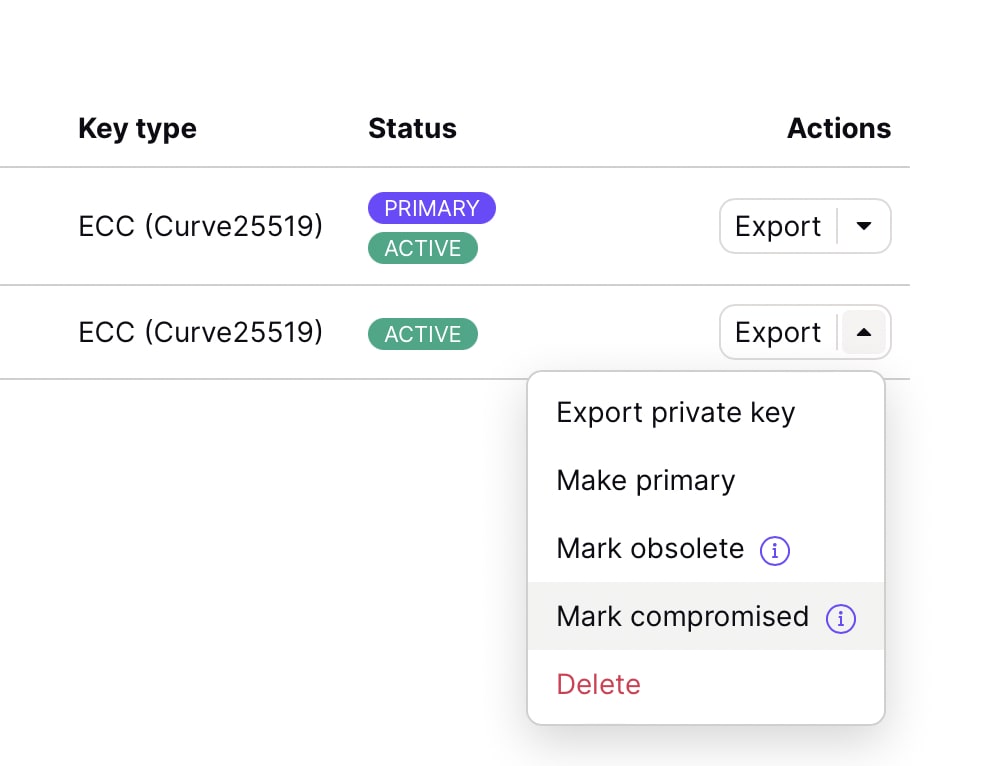990x766 pixels.
Task: Choose Make primary in the dropdown menu
Action: click(x=645, y=481)
